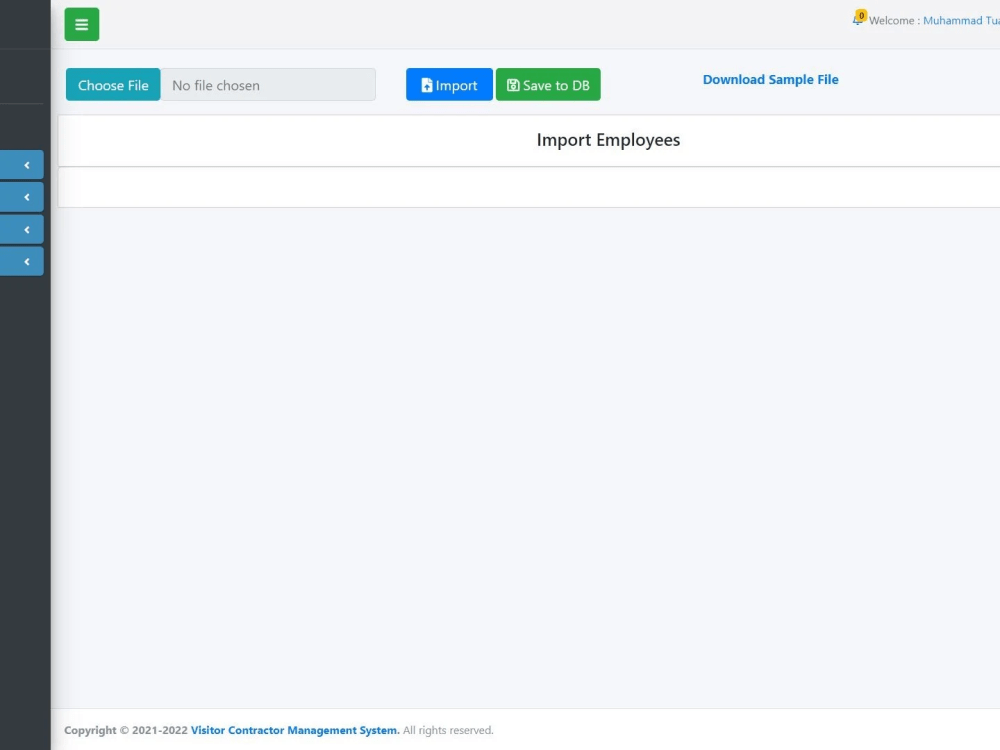Toggle the sidebar using the green hamburger icon

click(81, 23)
